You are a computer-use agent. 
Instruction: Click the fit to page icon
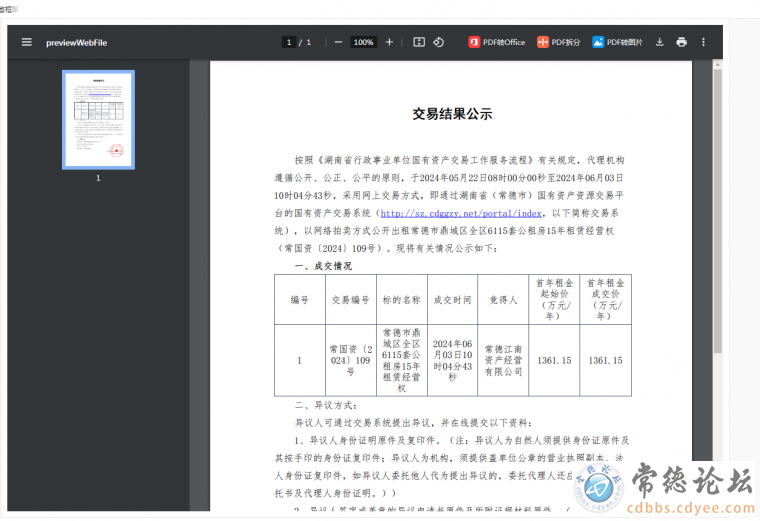[x=419, y=42]
